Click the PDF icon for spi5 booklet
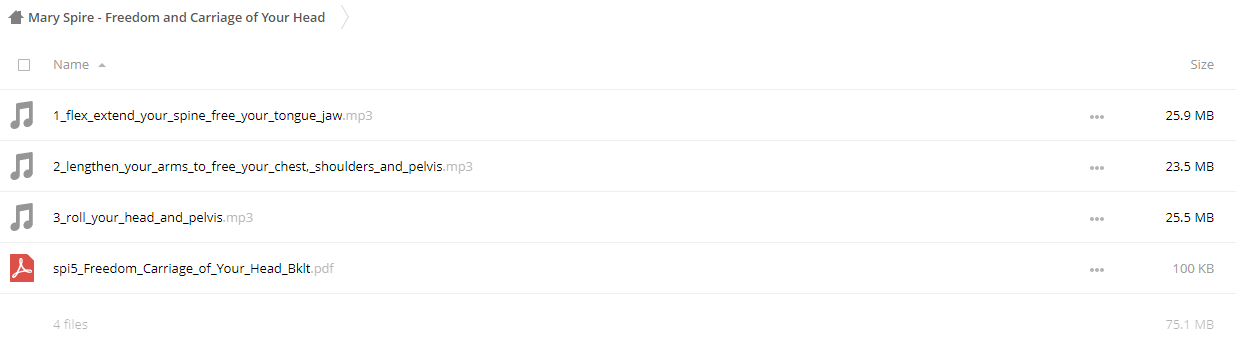The width and height of the screenshot is (1236, 362). tap(22, 268)
